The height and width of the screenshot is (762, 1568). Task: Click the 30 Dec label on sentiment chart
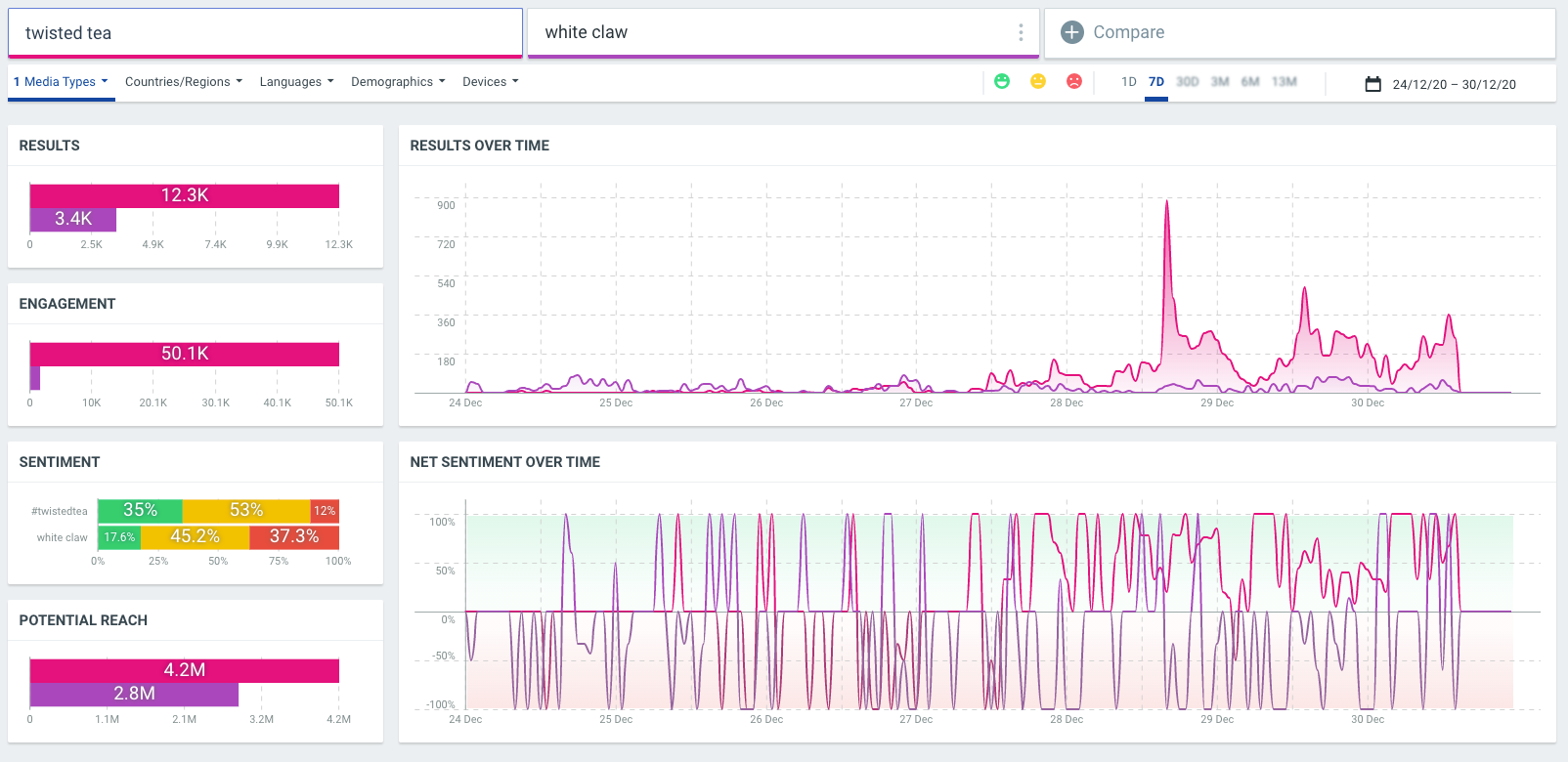click(x=1368, y=719)
